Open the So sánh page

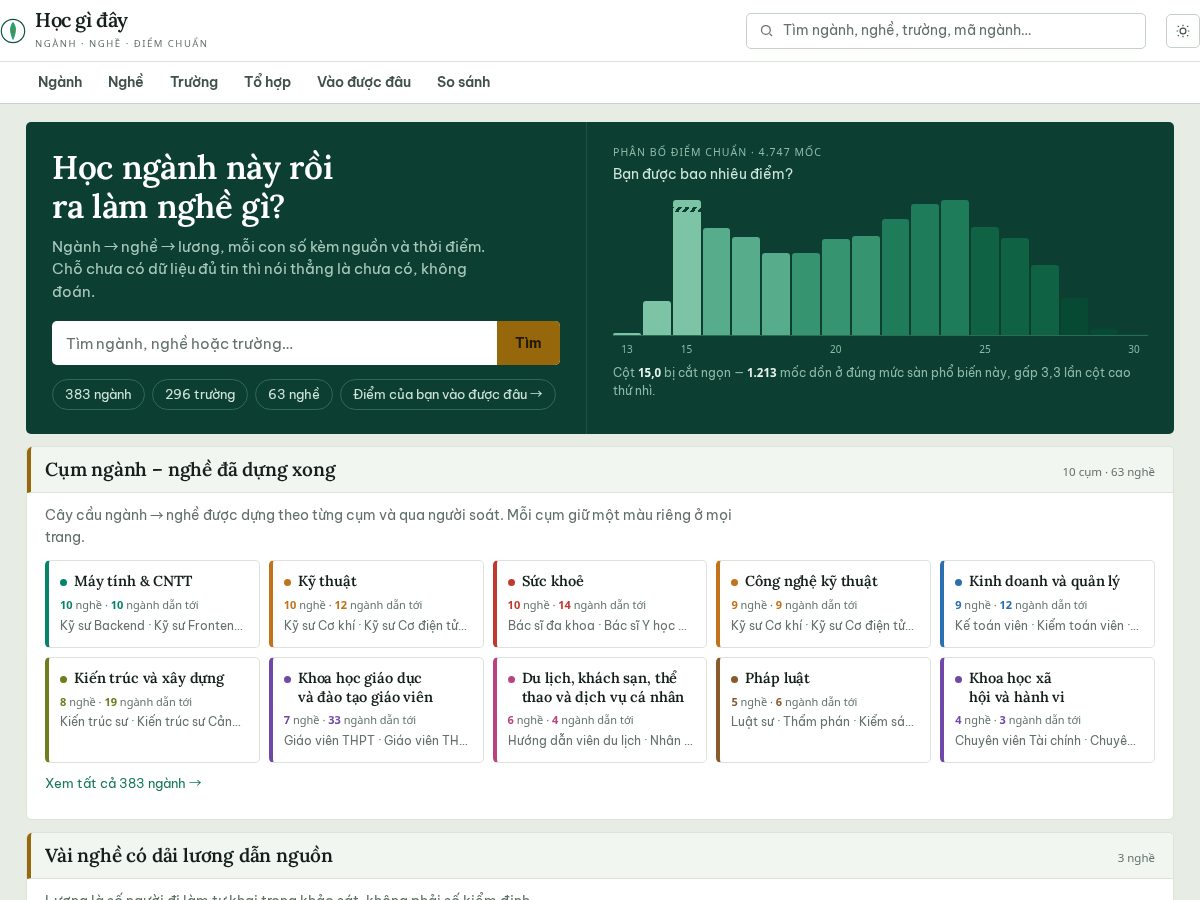(x=463, y=82)
